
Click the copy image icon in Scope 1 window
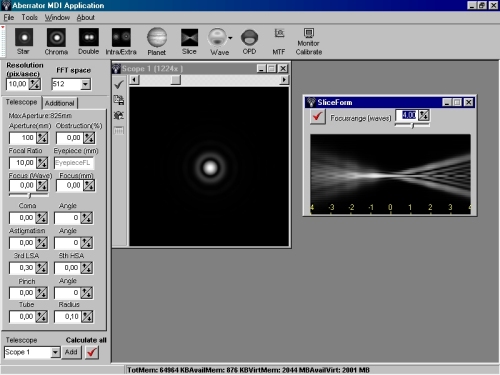(x=119, y=100)
